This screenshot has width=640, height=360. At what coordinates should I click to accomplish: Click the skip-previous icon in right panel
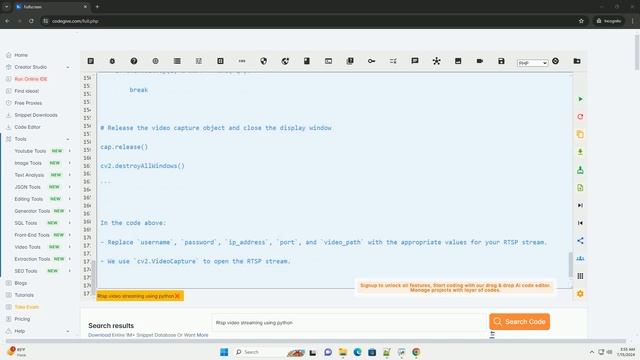(580, 223)
